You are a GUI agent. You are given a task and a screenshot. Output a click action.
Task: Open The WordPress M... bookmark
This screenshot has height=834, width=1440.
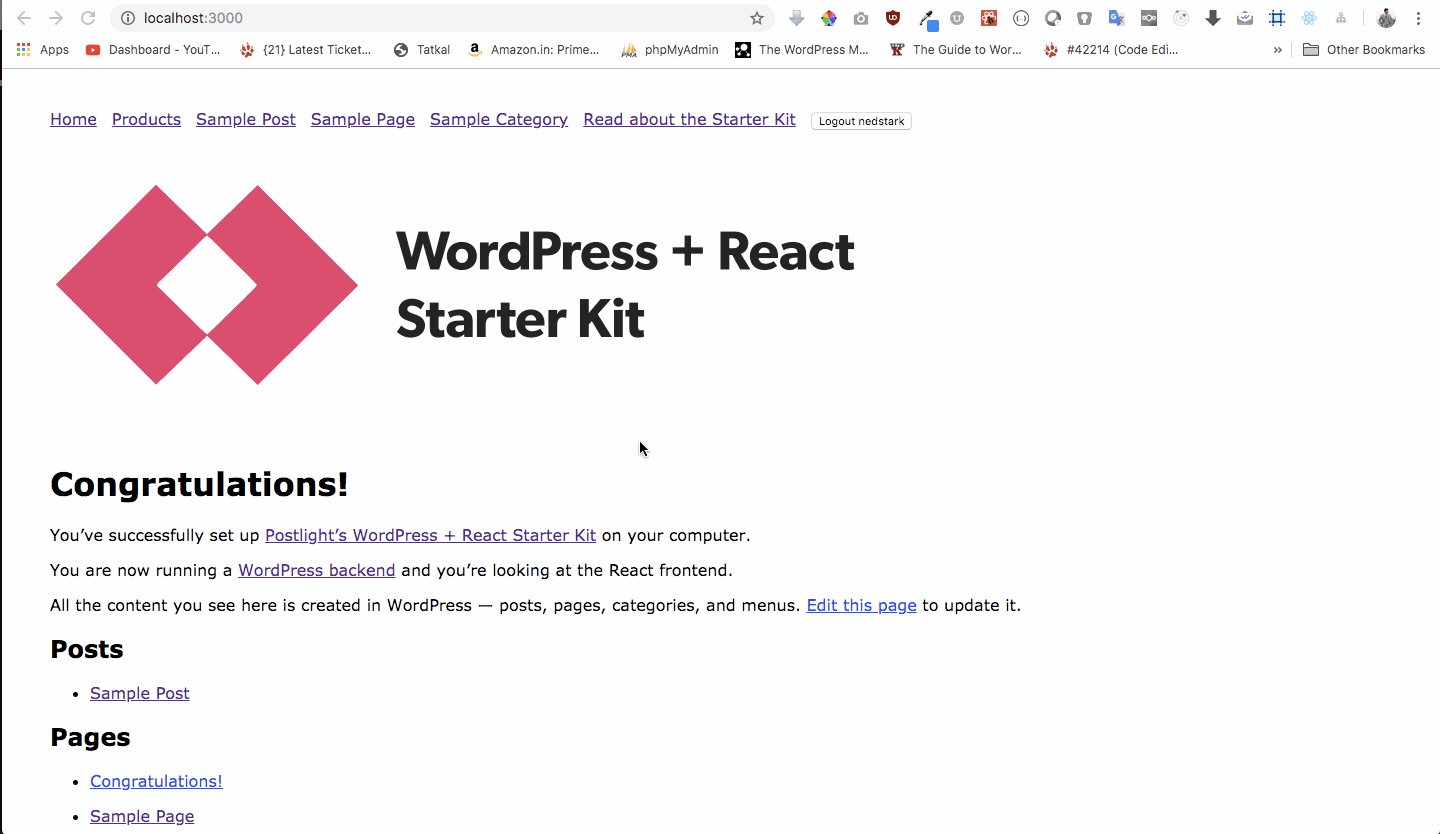click(x=802, y=49)
